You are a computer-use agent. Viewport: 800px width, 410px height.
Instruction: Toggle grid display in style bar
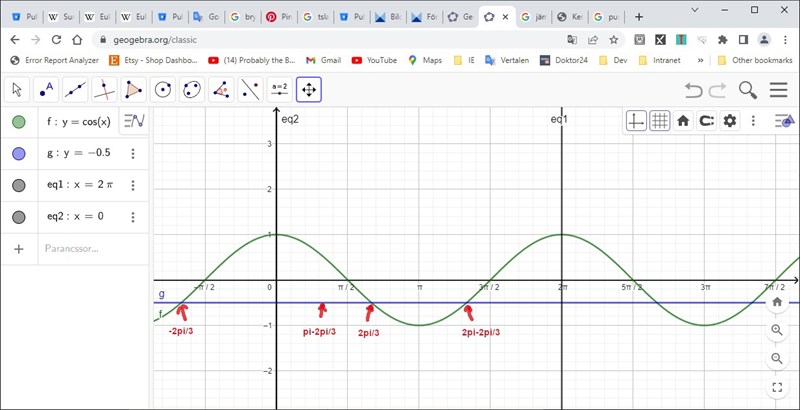[x=660, y=121]
